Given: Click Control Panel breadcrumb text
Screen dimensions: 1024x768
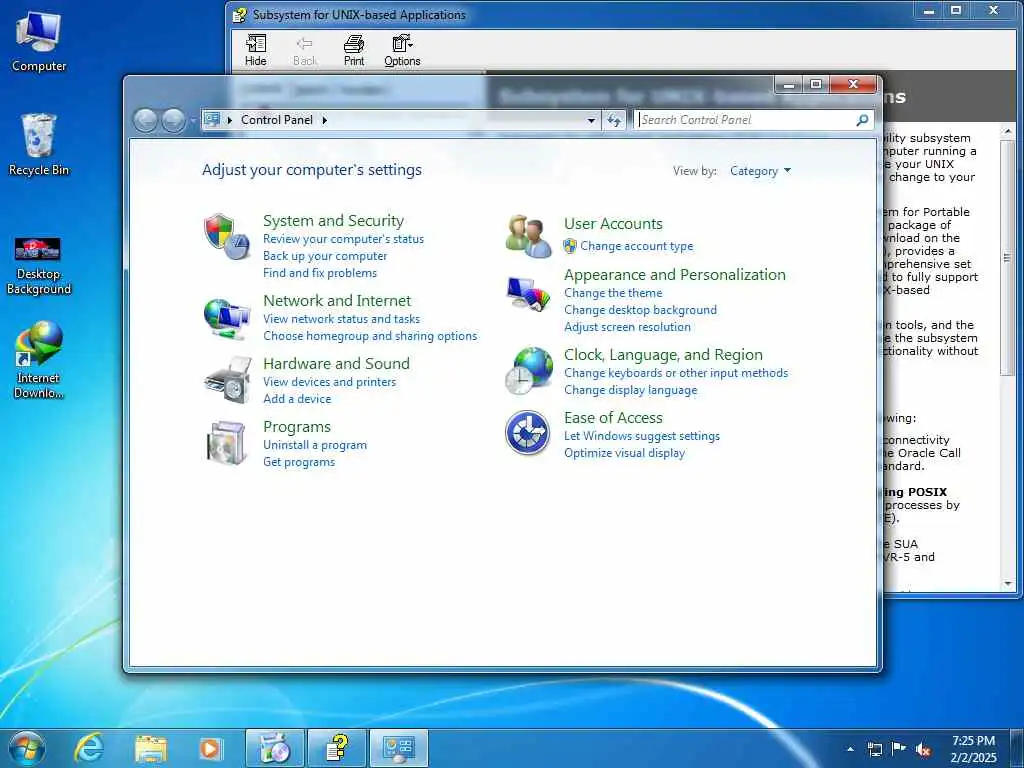Looking at the screenshot, I should coord(277,120).
